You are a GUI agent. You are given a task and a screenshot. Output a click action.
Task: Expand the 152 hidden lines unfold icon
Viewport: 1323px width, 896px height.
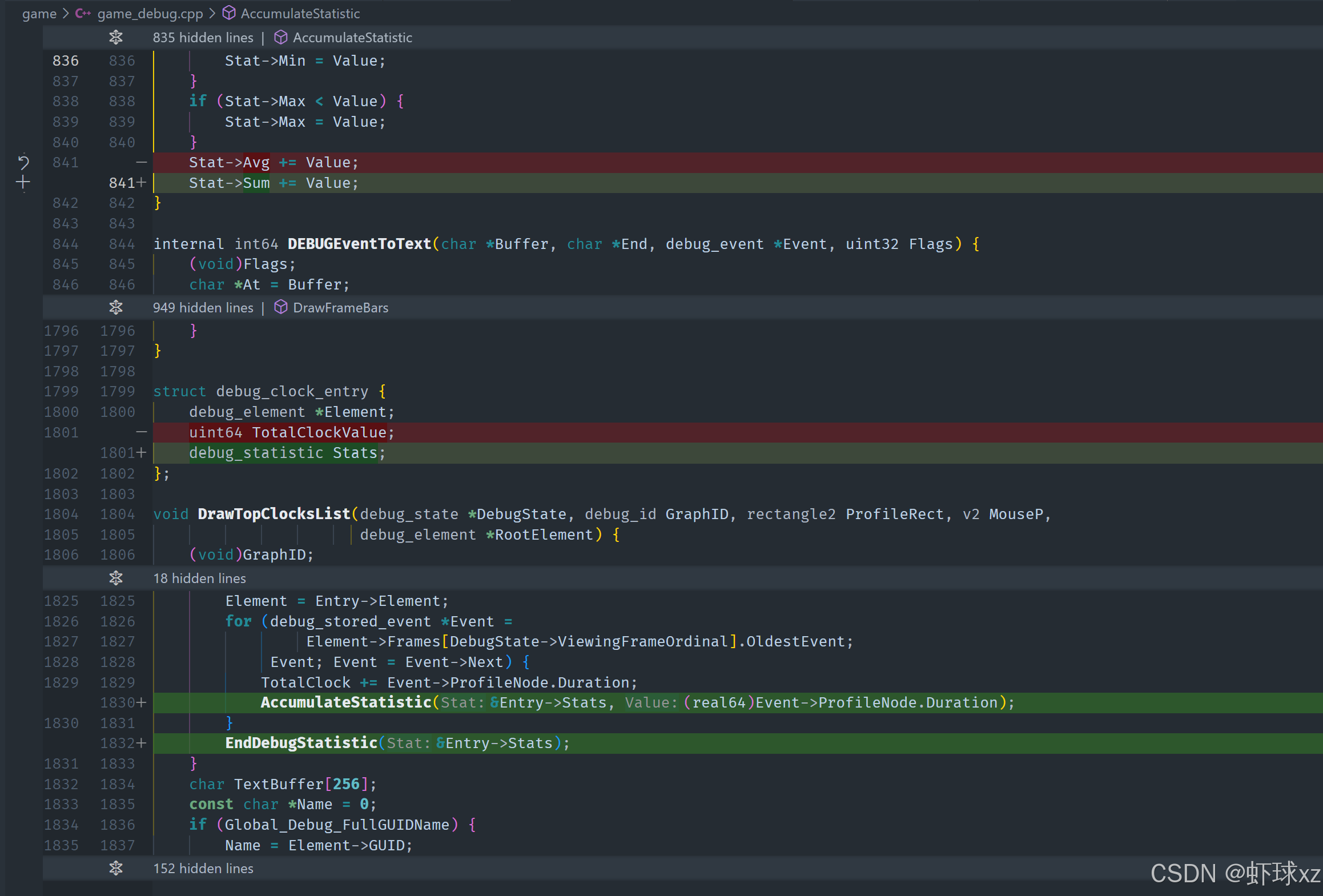pos(116,869)
